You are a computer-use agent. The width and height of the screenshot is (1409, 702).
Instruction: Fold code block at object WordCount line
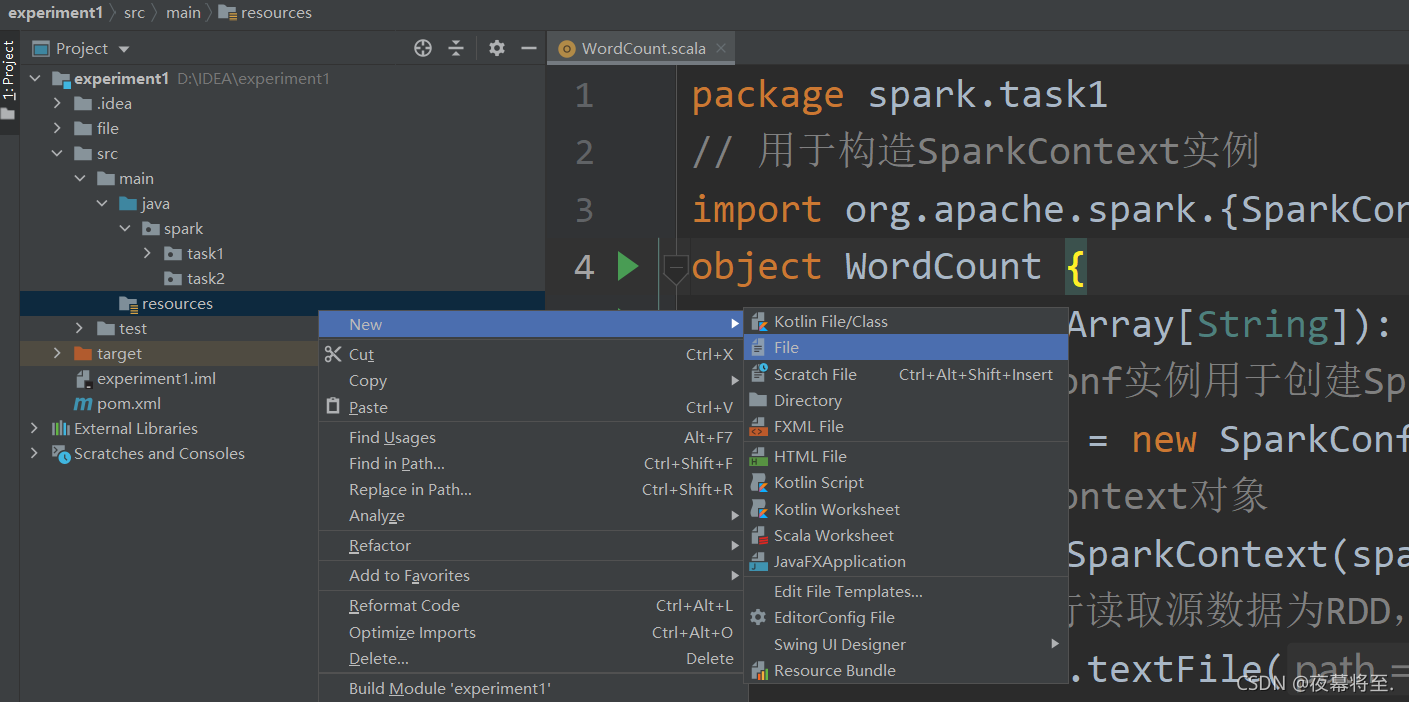click(x=676, y=268)
